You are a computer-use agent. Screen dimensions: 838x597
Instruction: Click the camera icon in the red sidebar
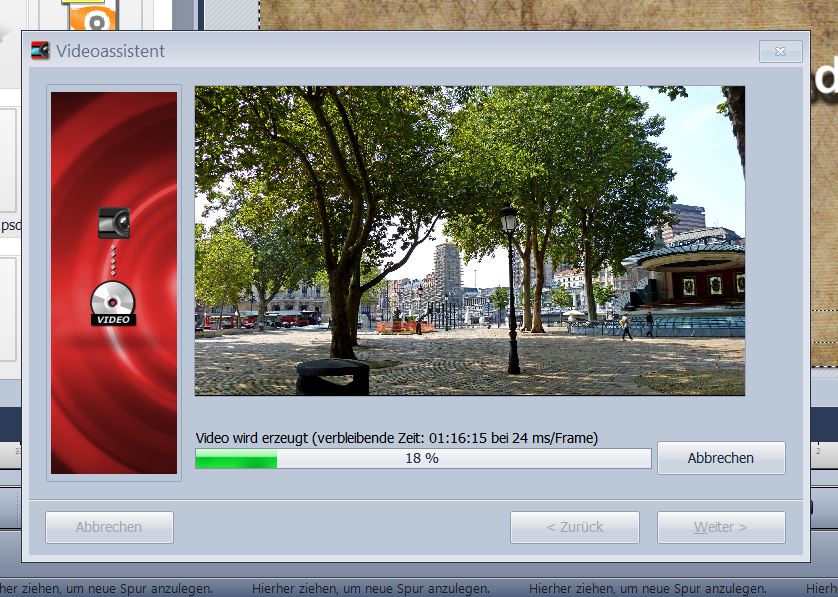114,222
